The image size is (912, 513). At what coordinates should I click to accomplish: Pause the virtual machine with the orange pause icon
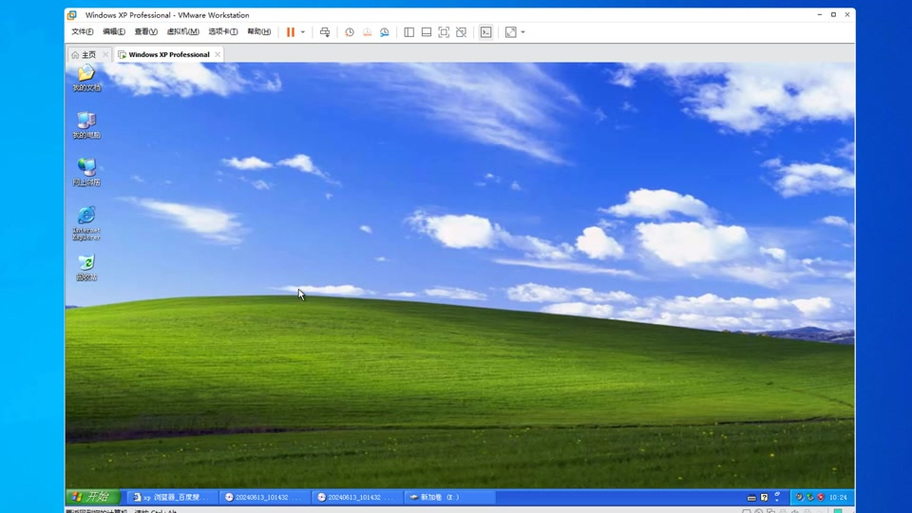pyautogui.click(x=290, y=32)
